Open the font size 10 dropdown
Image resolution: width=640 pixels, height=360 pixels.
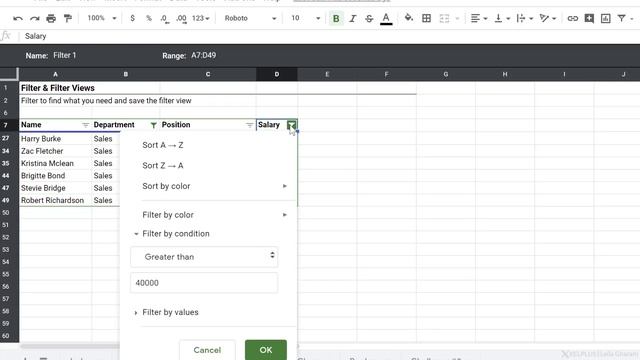coord(305,18)
